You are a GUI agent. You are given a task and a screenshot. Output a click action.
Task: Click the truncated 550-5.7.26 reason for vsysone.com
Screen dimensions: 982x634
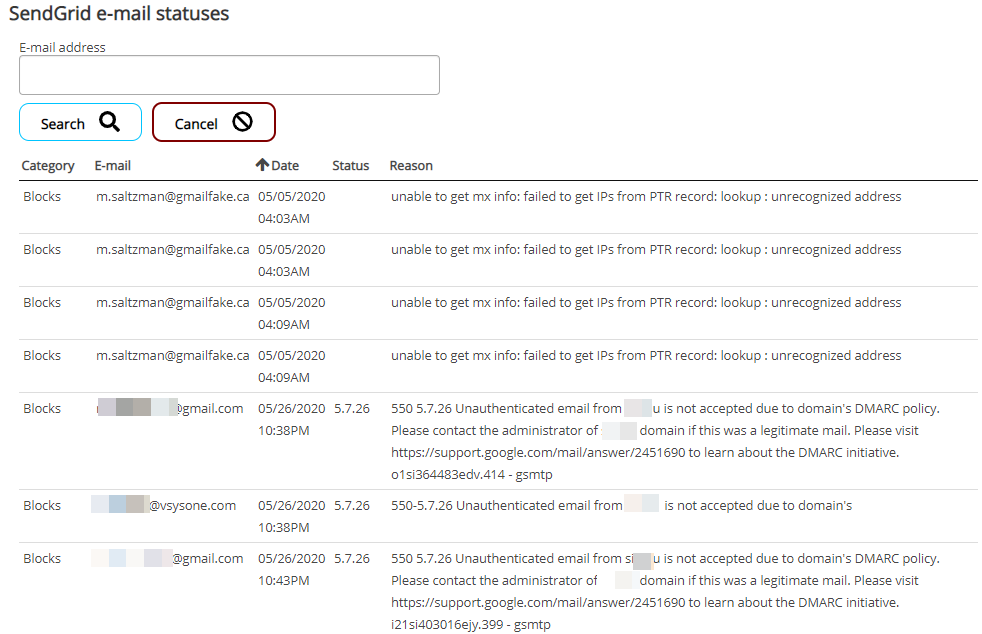(620, 506)
